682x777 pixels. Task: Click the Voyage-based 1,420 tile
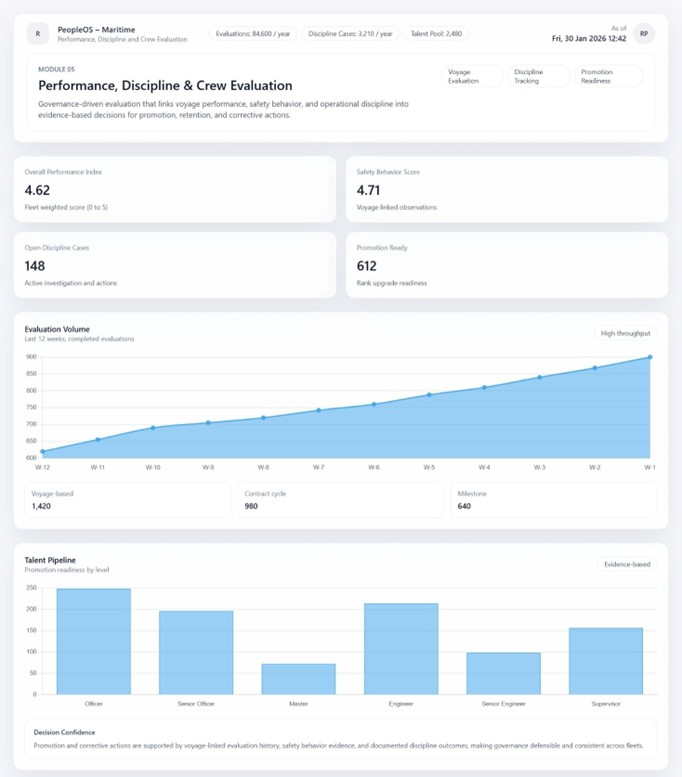130,500
